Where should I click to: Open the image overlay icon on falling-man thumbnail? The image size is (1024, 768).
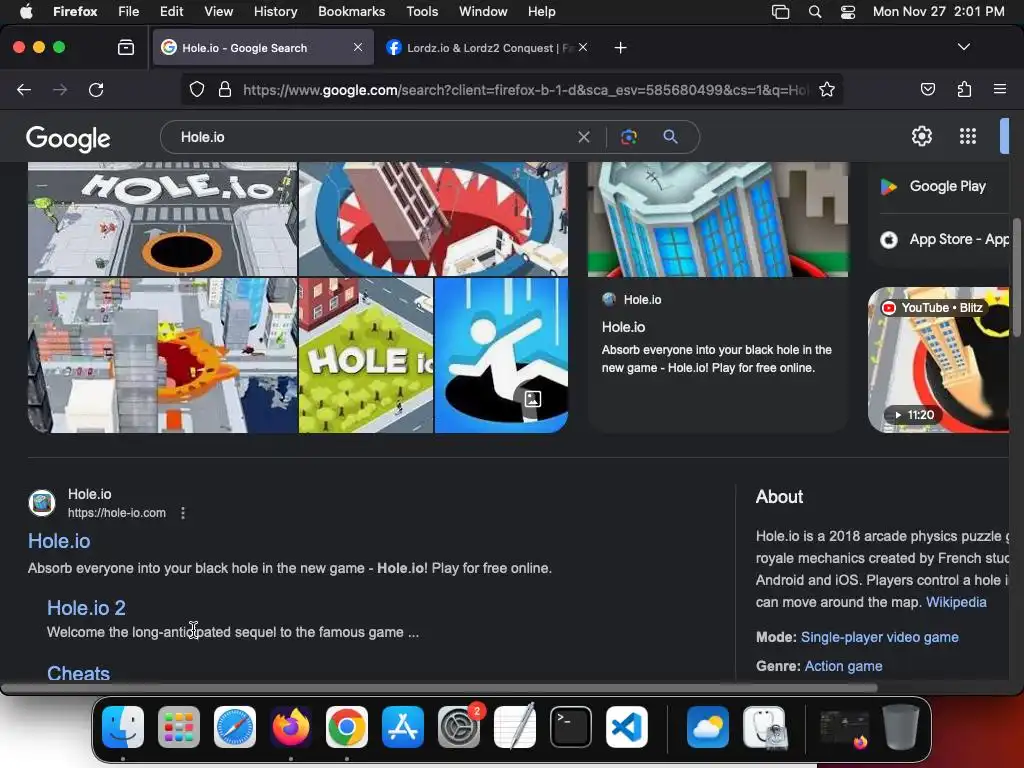[x=533, y=399]
